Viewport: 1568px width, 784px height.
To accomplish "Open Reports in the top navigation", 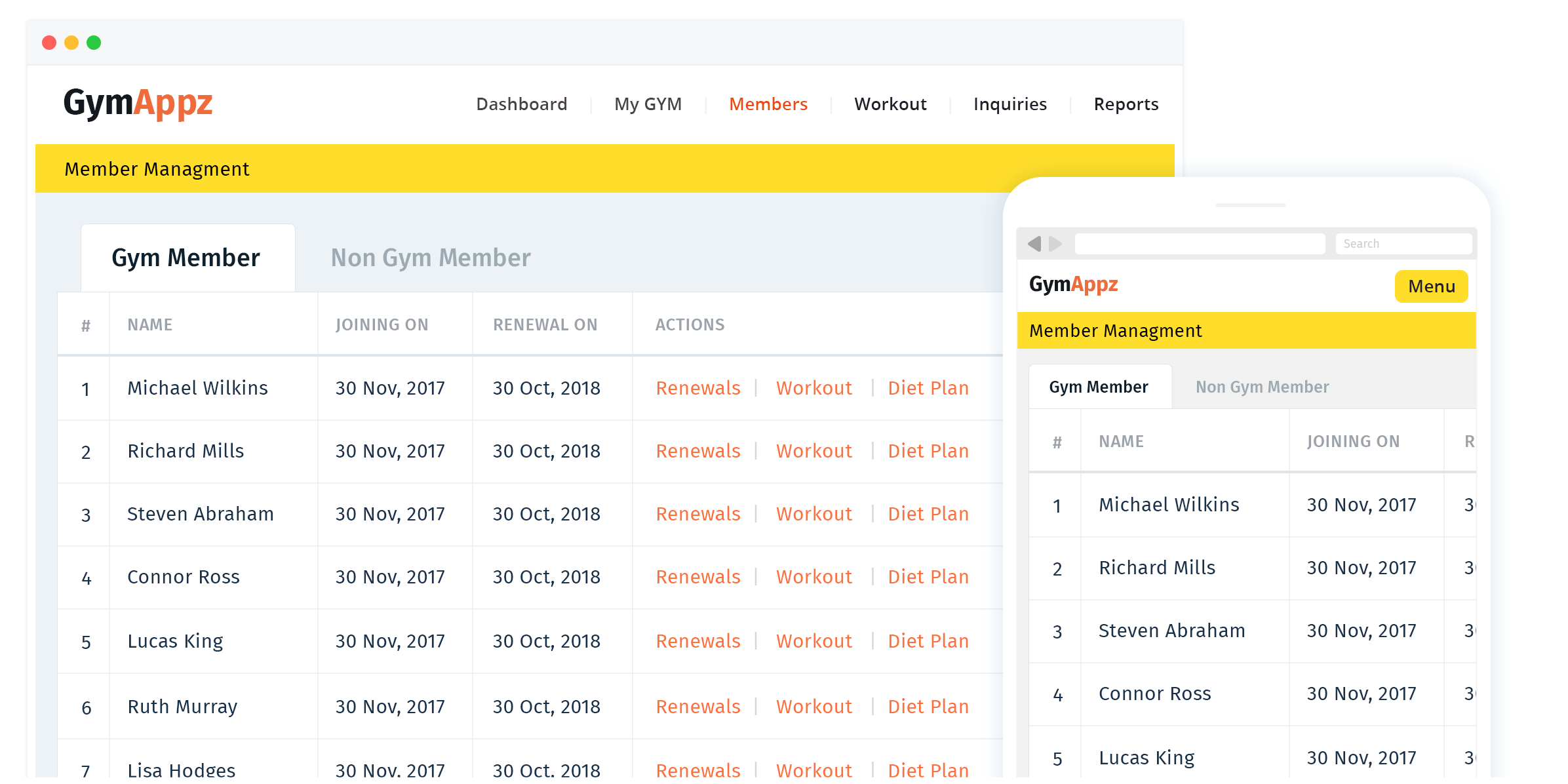I will tap(1126, 104).
